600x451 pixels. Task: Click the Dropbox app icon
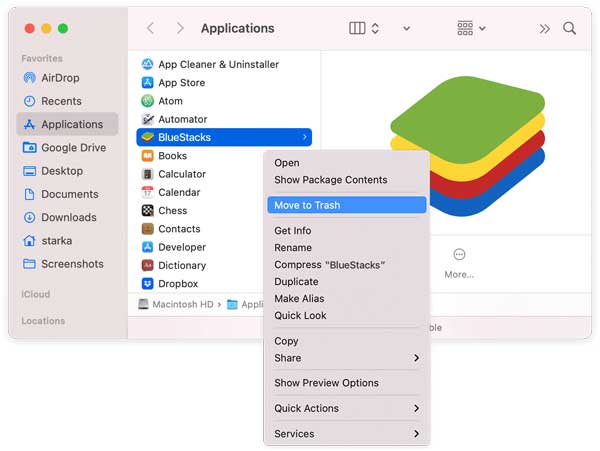click(147, 283)
